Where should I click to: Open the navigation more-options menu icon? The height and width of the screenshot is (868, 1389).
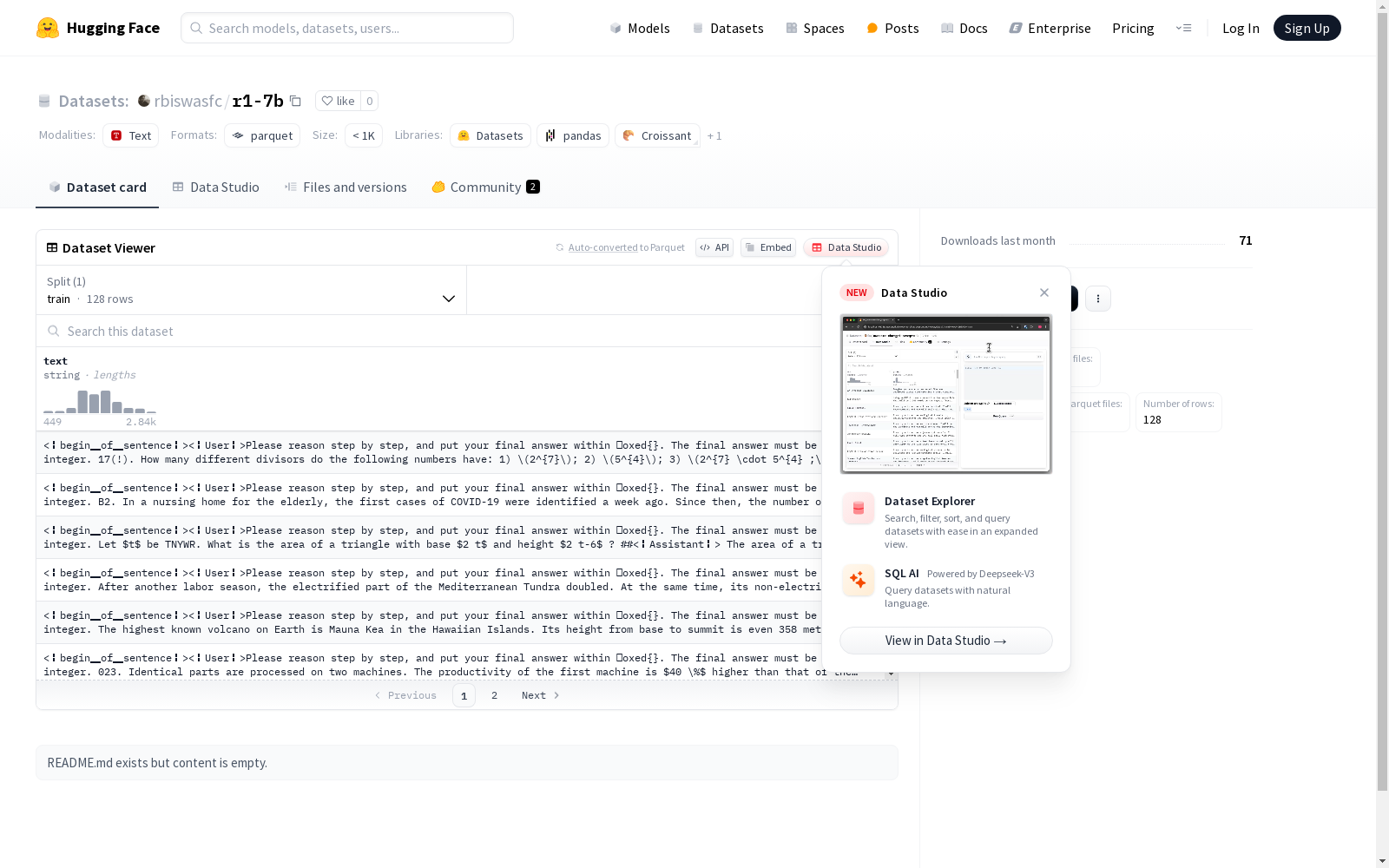1183,28
